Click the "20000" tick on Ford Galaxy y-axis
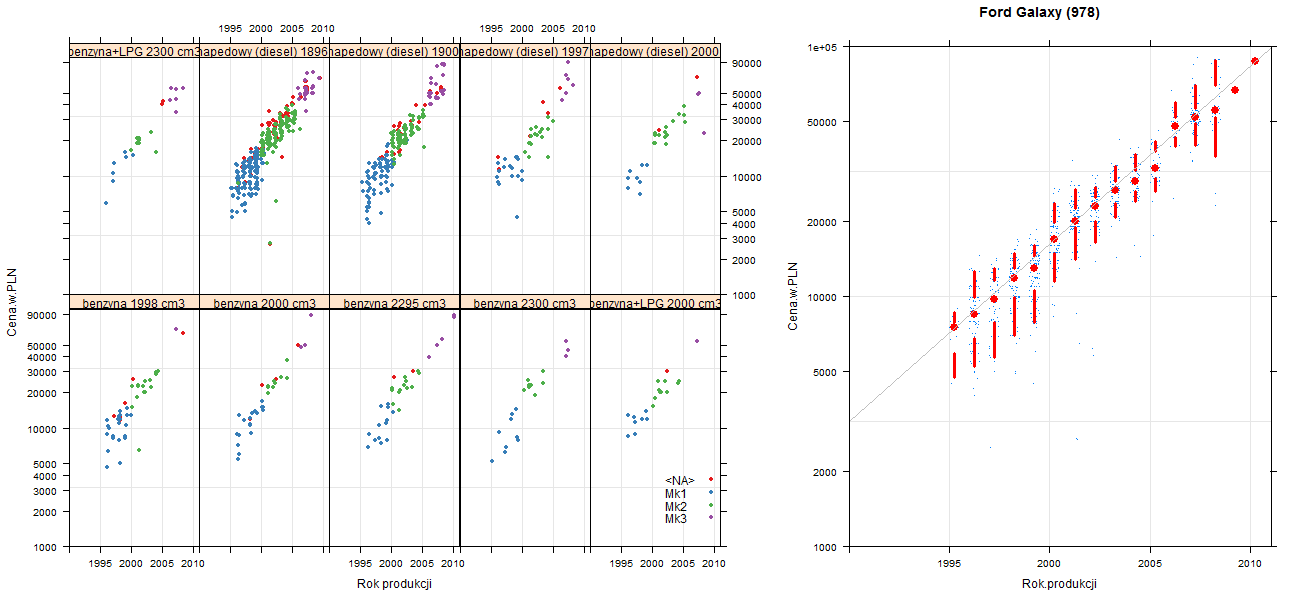Image resolution: width=1300 pixels, height=600 pixels. 823,221
